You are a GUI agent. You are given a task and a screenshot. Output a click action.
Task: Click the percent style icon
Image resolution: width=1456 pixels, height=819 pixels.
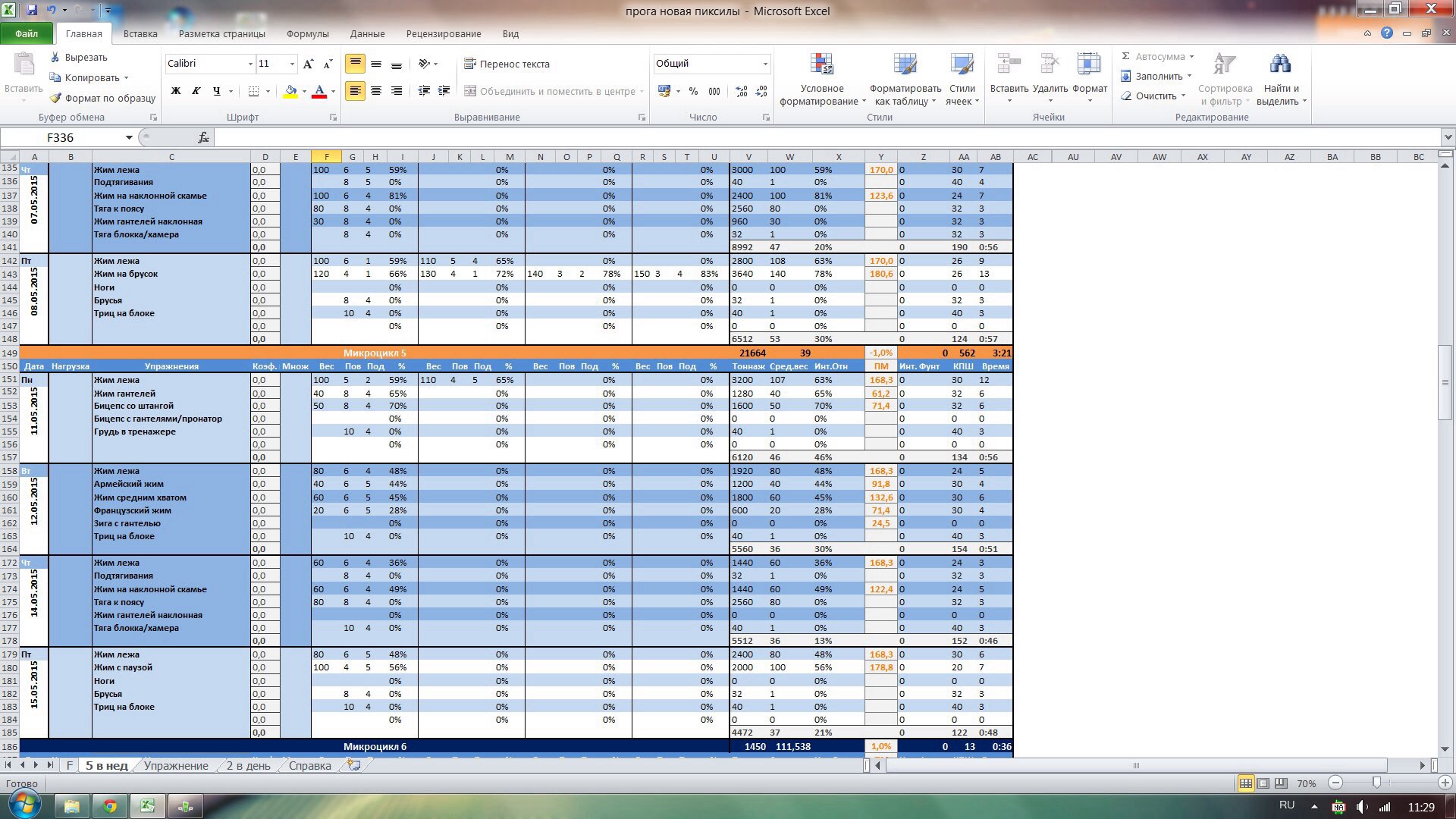click(x=693, y=91)
